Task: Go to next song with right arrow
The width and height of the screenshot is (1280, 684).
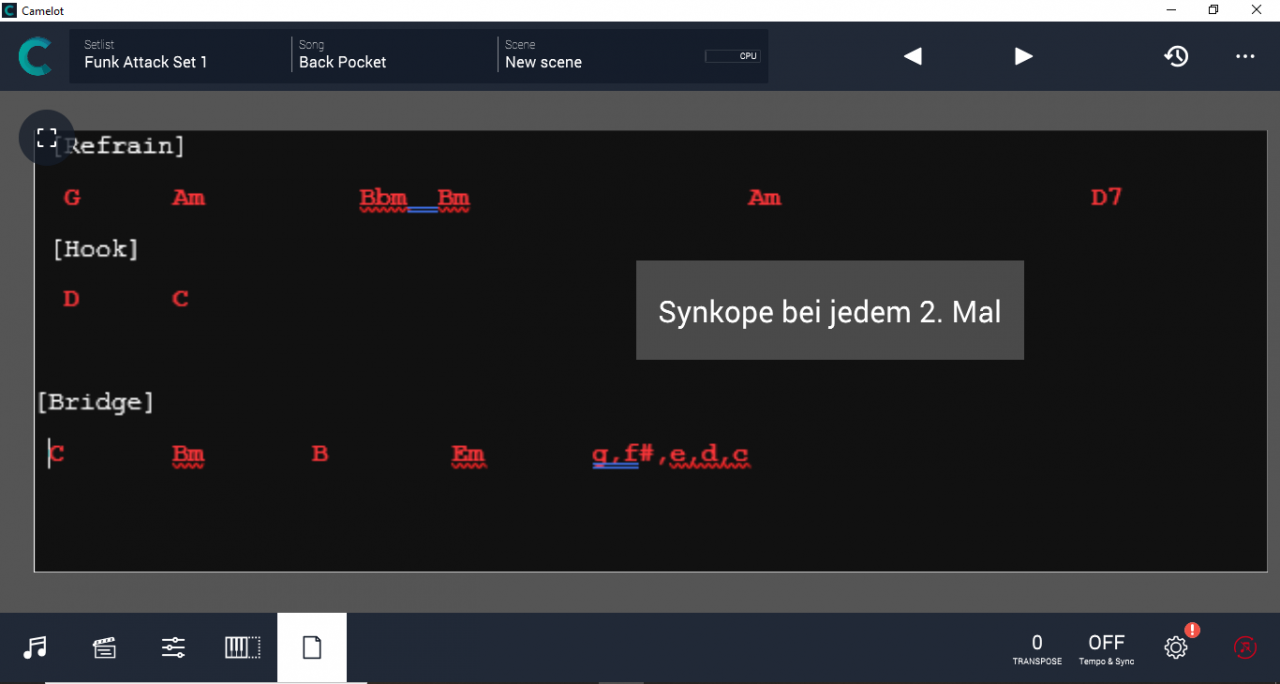Action: pos(1023,56)
